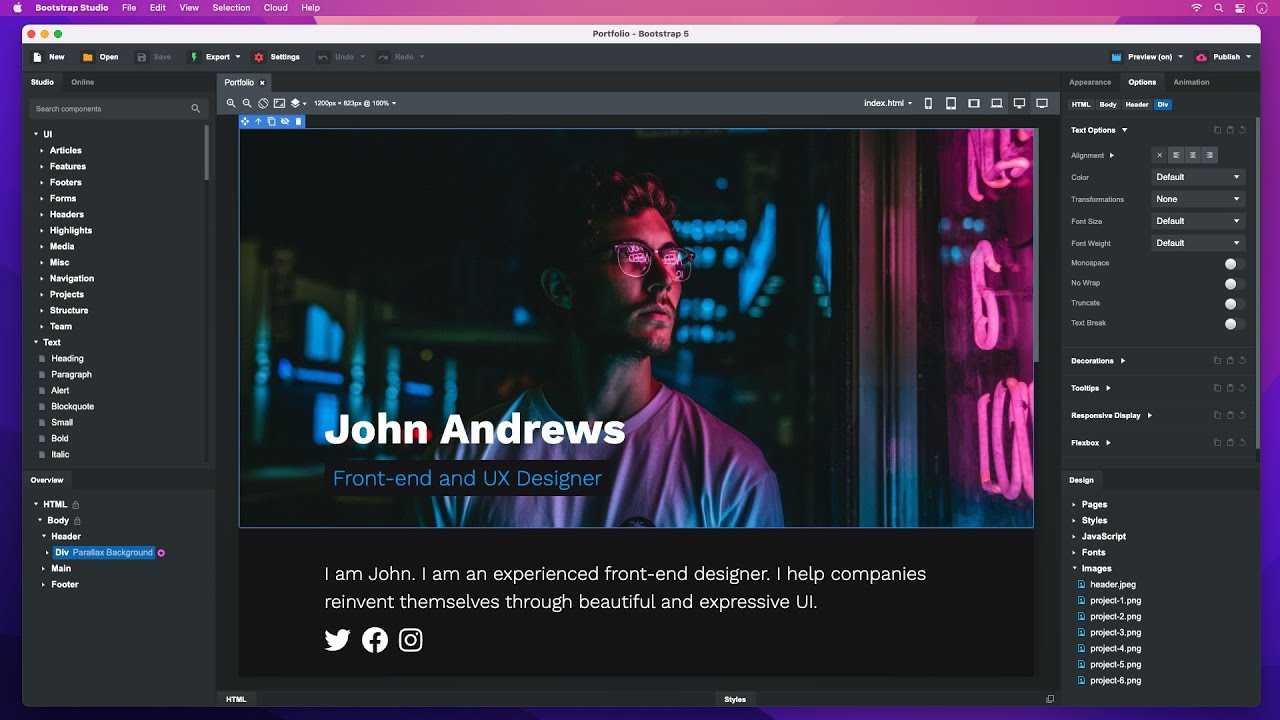This screenshot has width=1280, height=720.
Task: Open the Font Size dropdown
Action: coord(1198,221)
